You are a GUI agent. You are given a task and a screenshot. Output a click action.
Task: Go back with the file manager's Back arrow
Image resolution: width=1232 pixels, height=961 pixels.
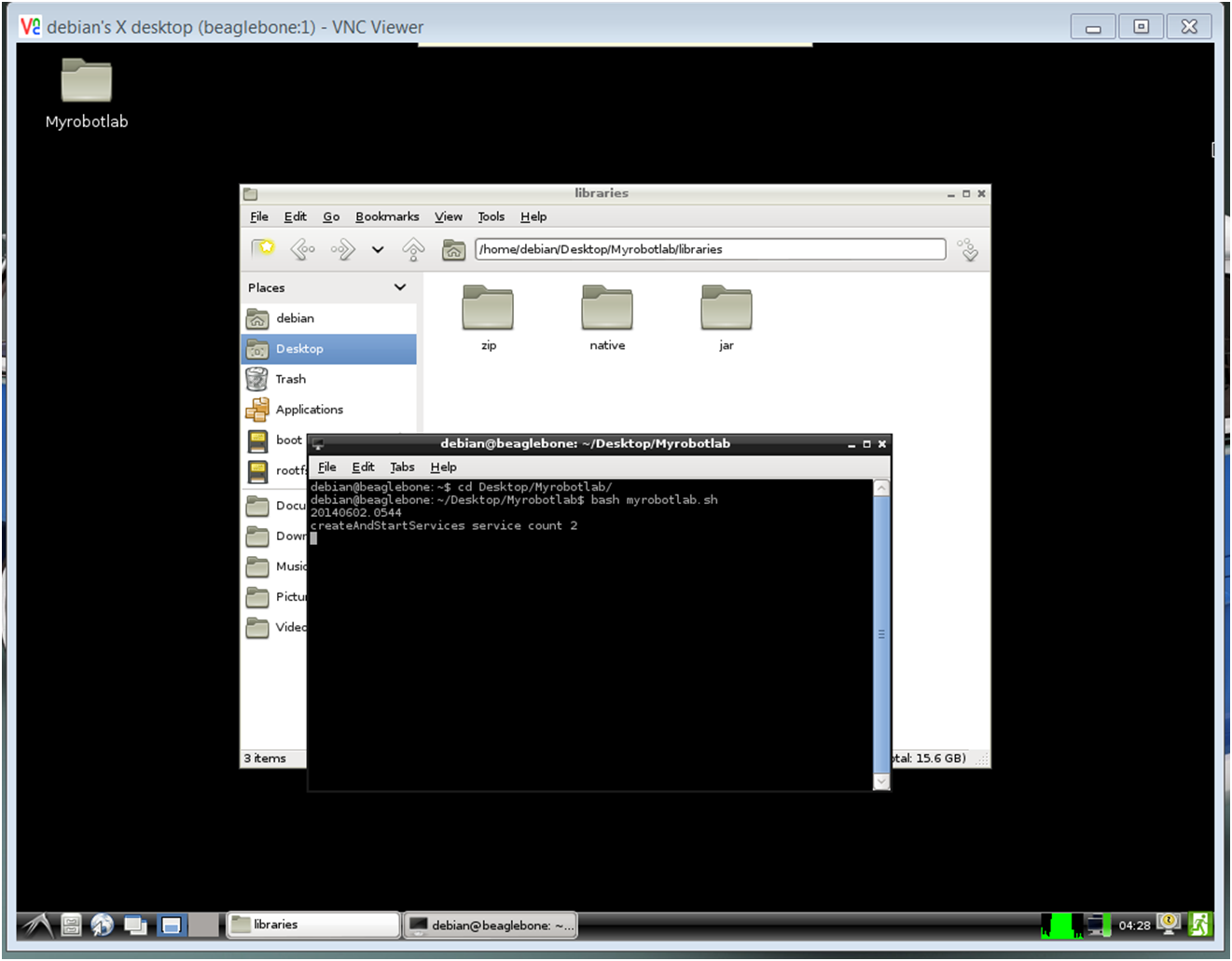[x=302, y=249]
